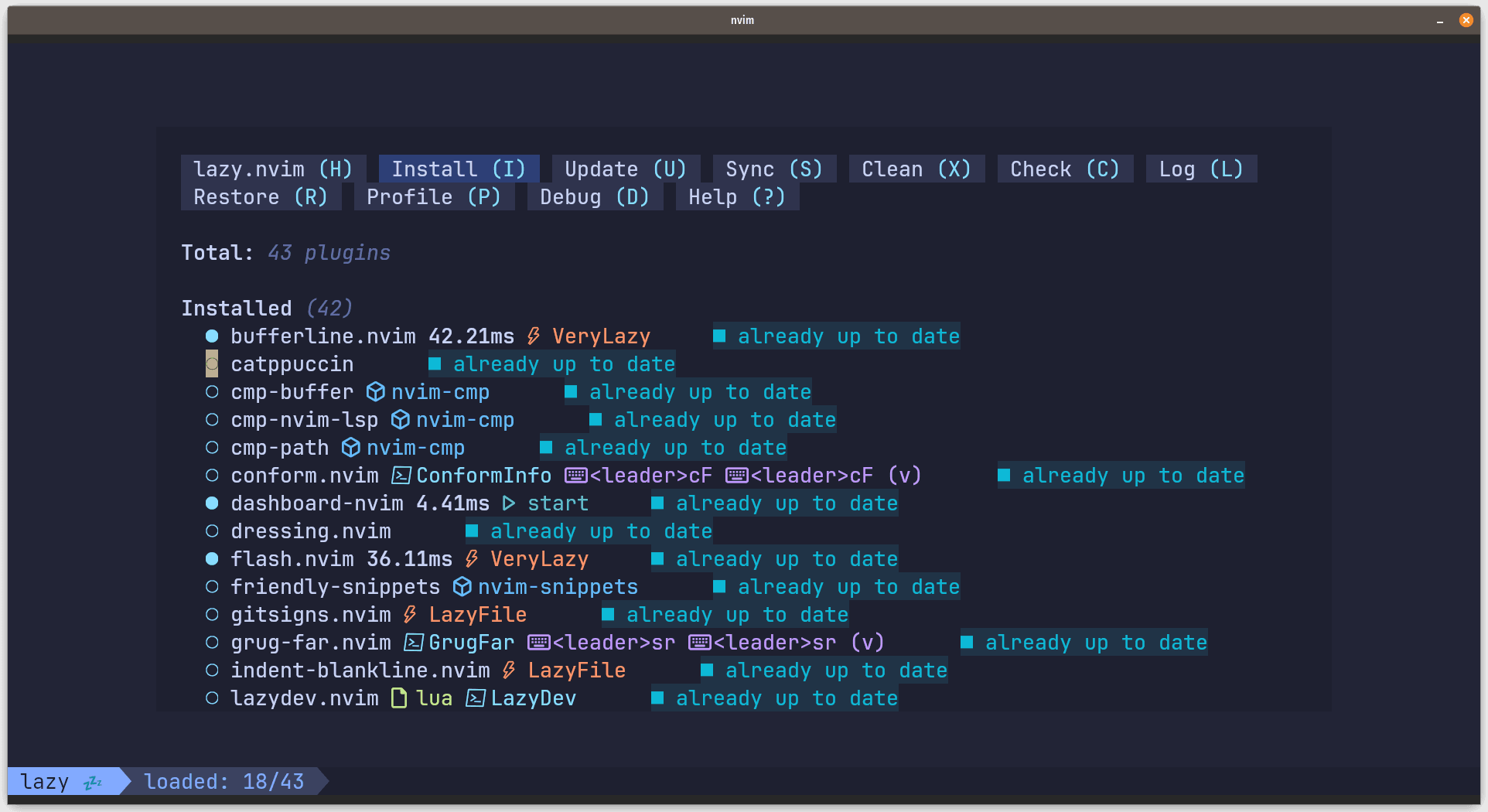Click the circle bullet for conform.nvim

pos(212,475)
